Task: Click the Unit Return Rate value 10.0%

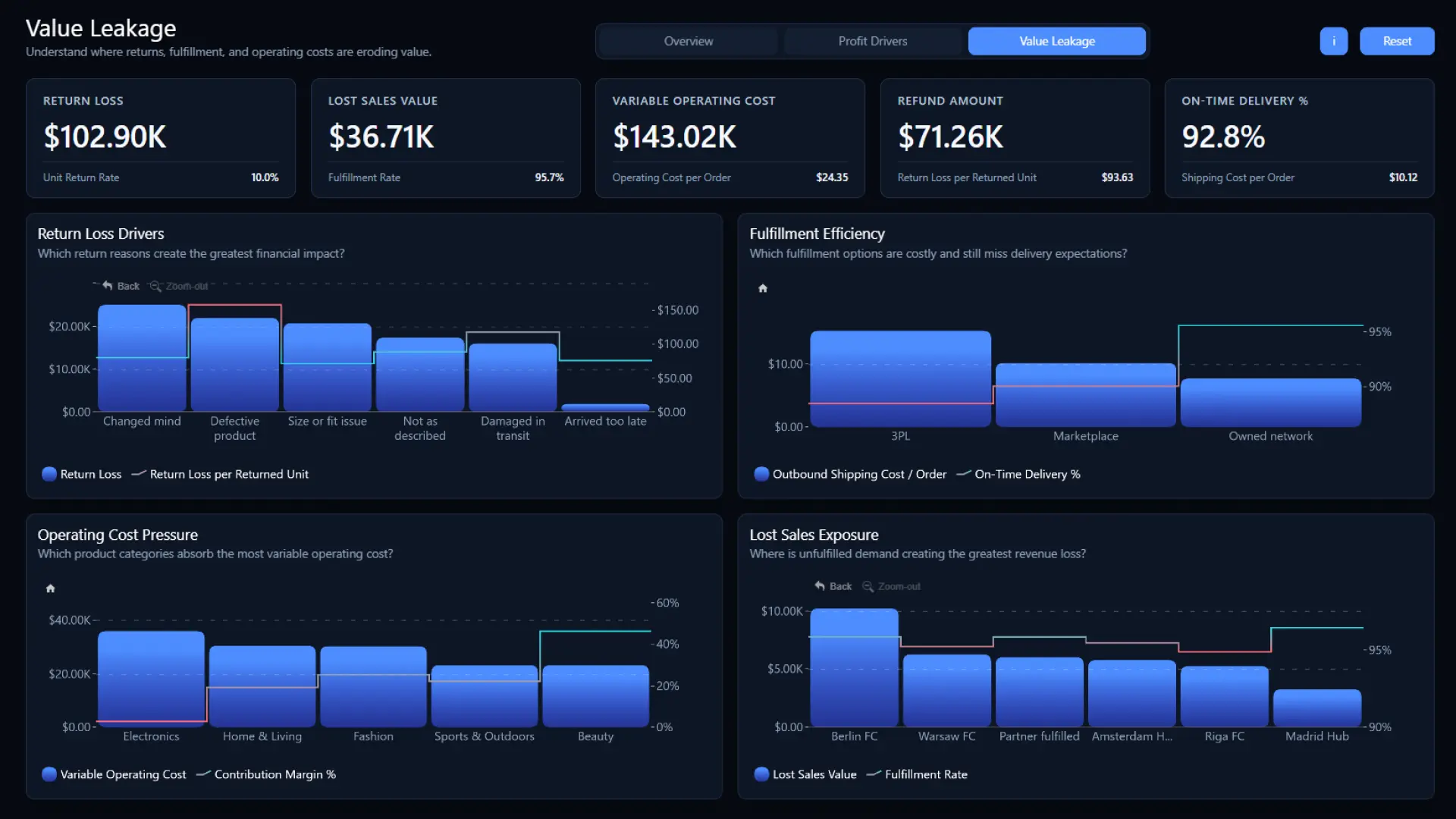Action: (x=265, y=177)
